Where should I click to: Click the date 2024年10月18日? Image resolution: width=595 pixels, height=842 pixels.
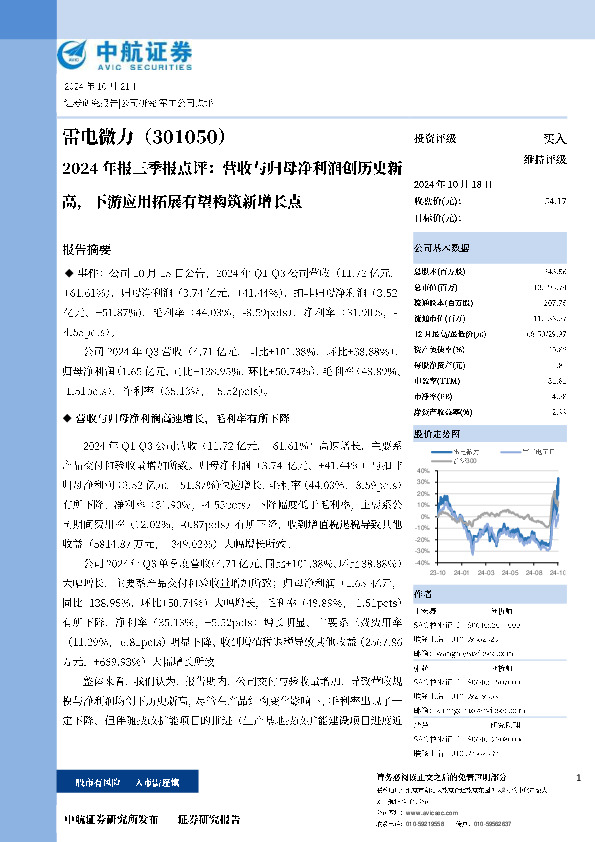pyautogui.click(x=453, y=184)
